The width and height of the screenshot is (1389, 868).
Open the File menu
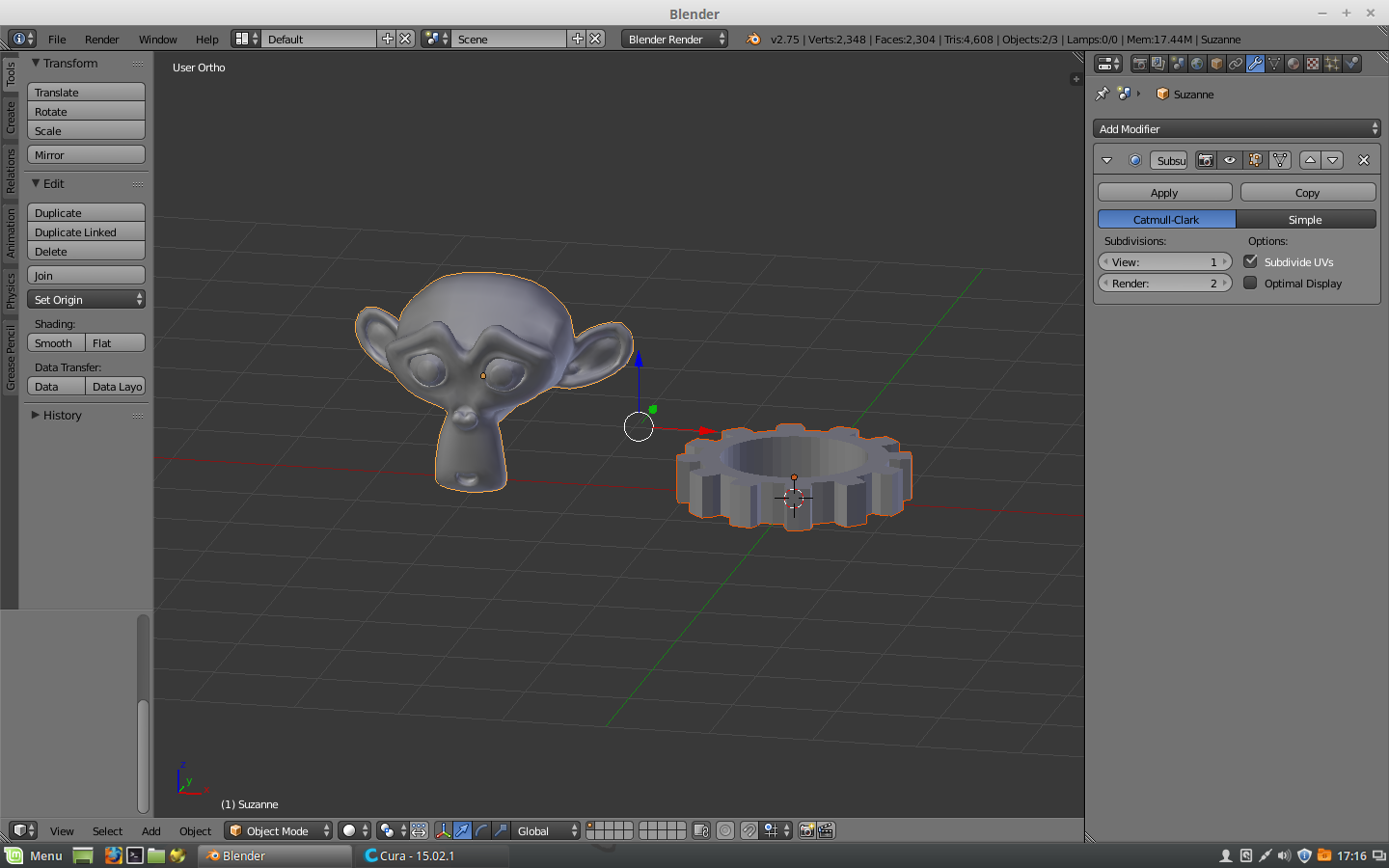(x=57, y=40)
